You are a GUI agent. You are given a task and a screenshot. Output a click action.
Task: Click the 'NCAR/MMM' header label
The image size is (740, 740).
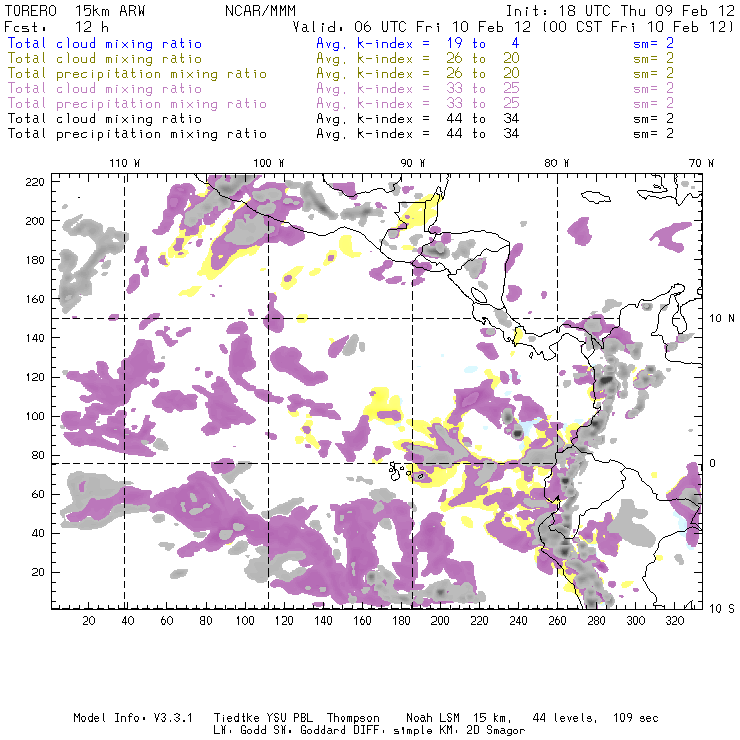tap(261, 11)
